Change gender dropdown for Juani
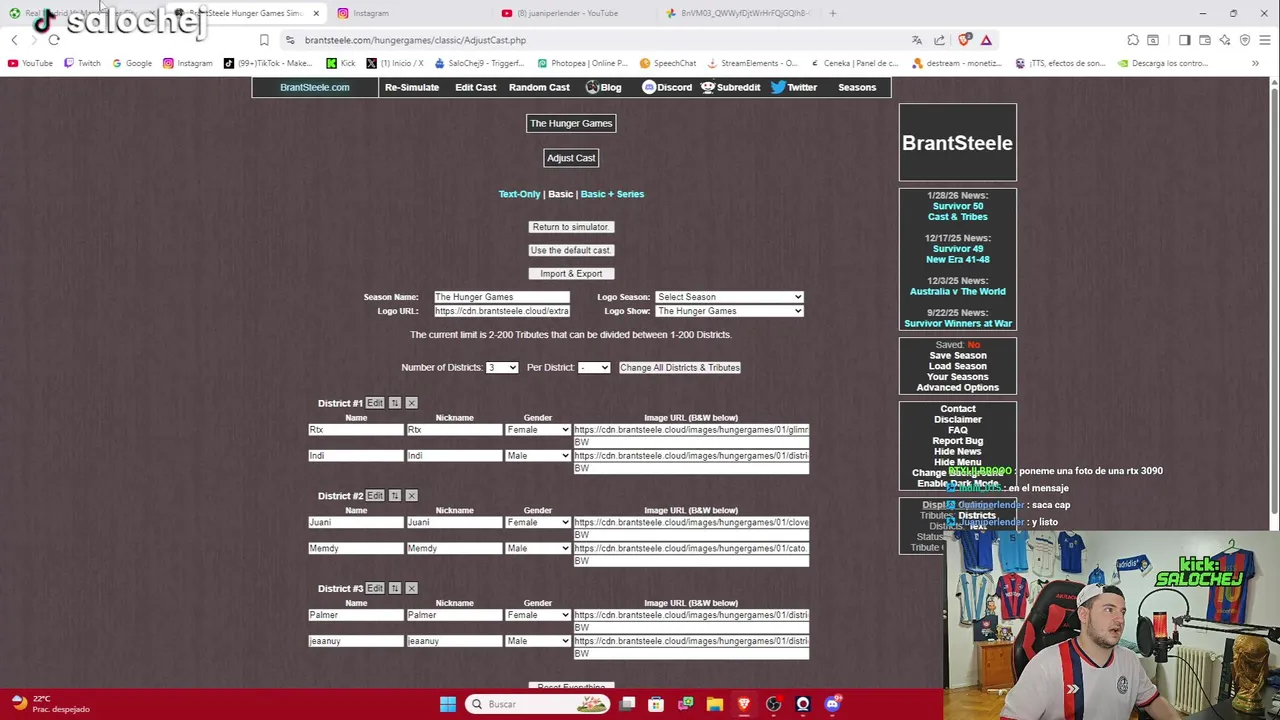Screen dimensions: 1280x720 pos(538,523)
